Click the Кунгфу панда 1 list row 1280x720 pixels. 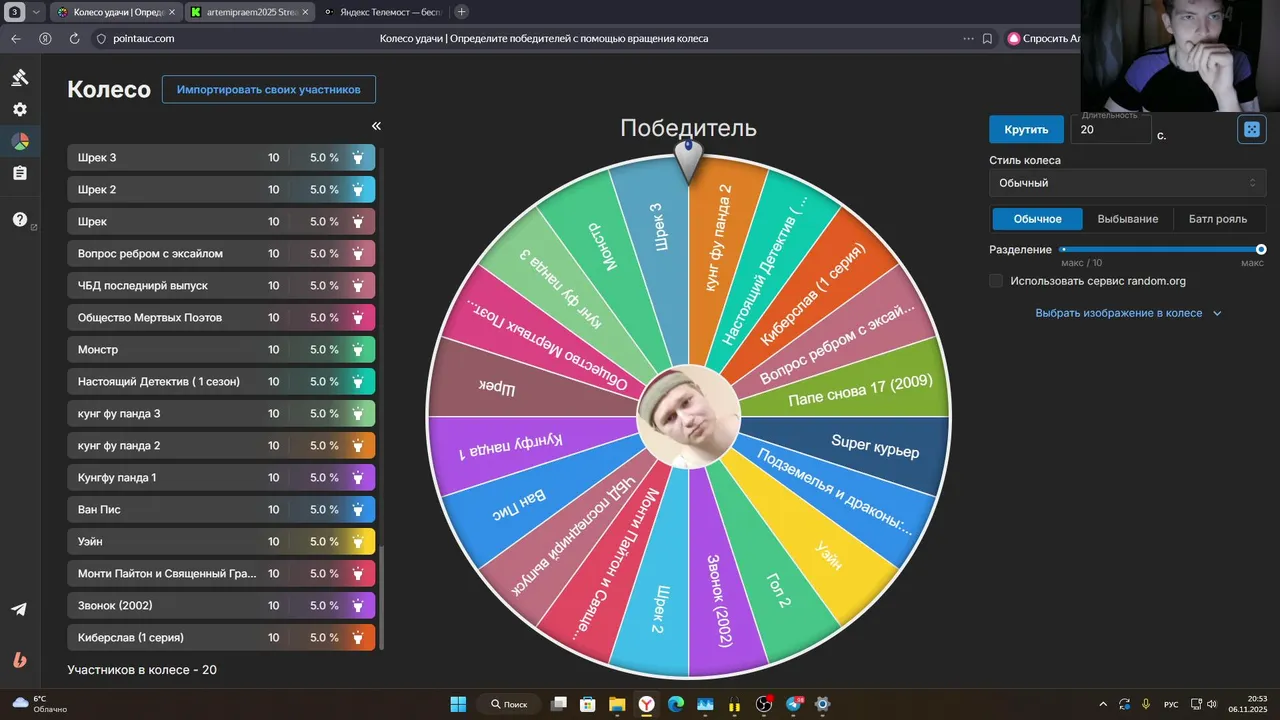(x=221, y=478)
